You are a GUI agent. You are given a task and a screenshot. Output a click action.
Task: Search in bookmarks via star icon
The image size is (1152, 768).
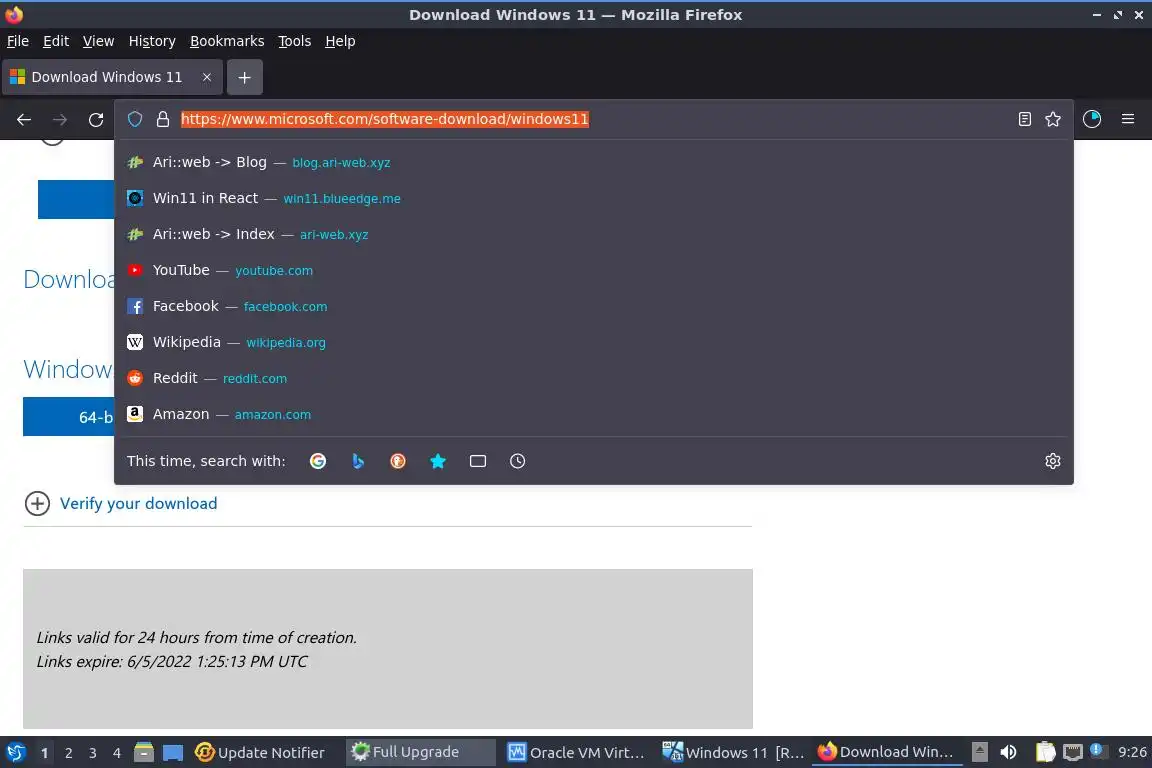click(x=438, y=461)
